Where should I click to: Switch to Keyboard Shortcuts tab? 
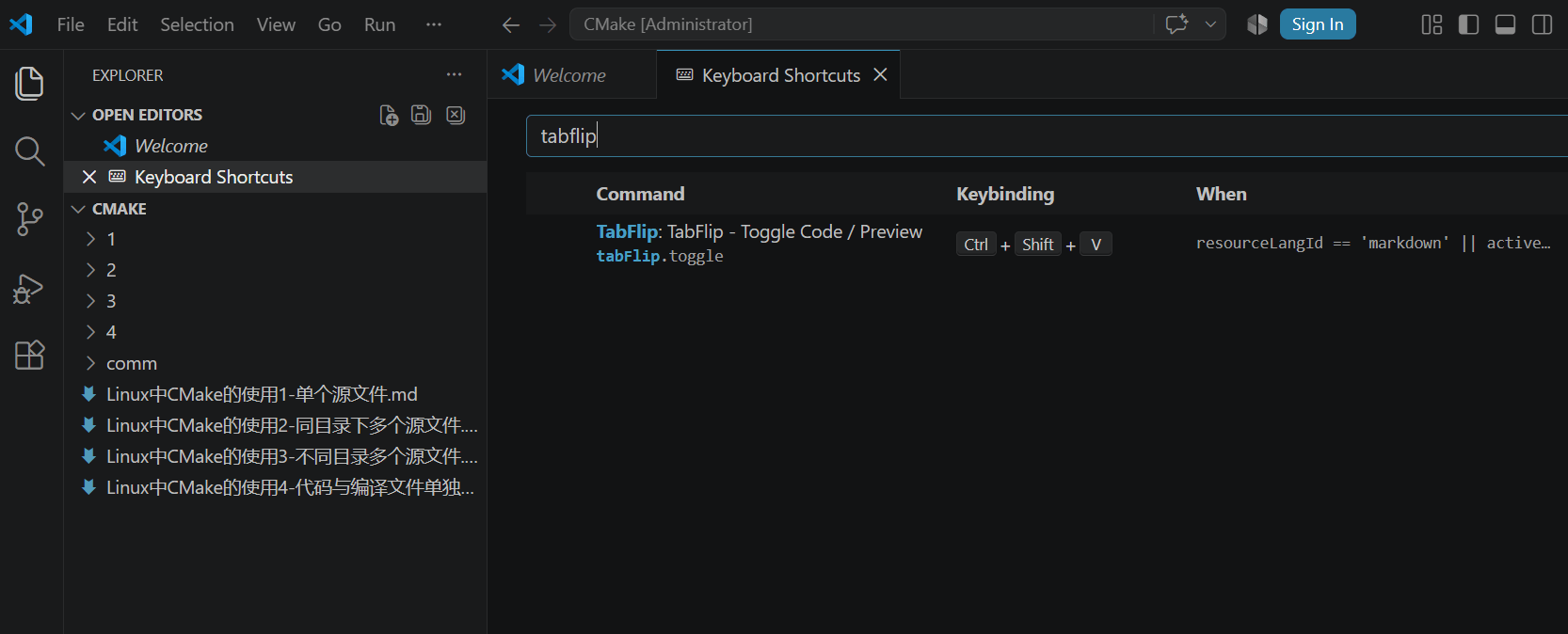[x=780, y=74]
